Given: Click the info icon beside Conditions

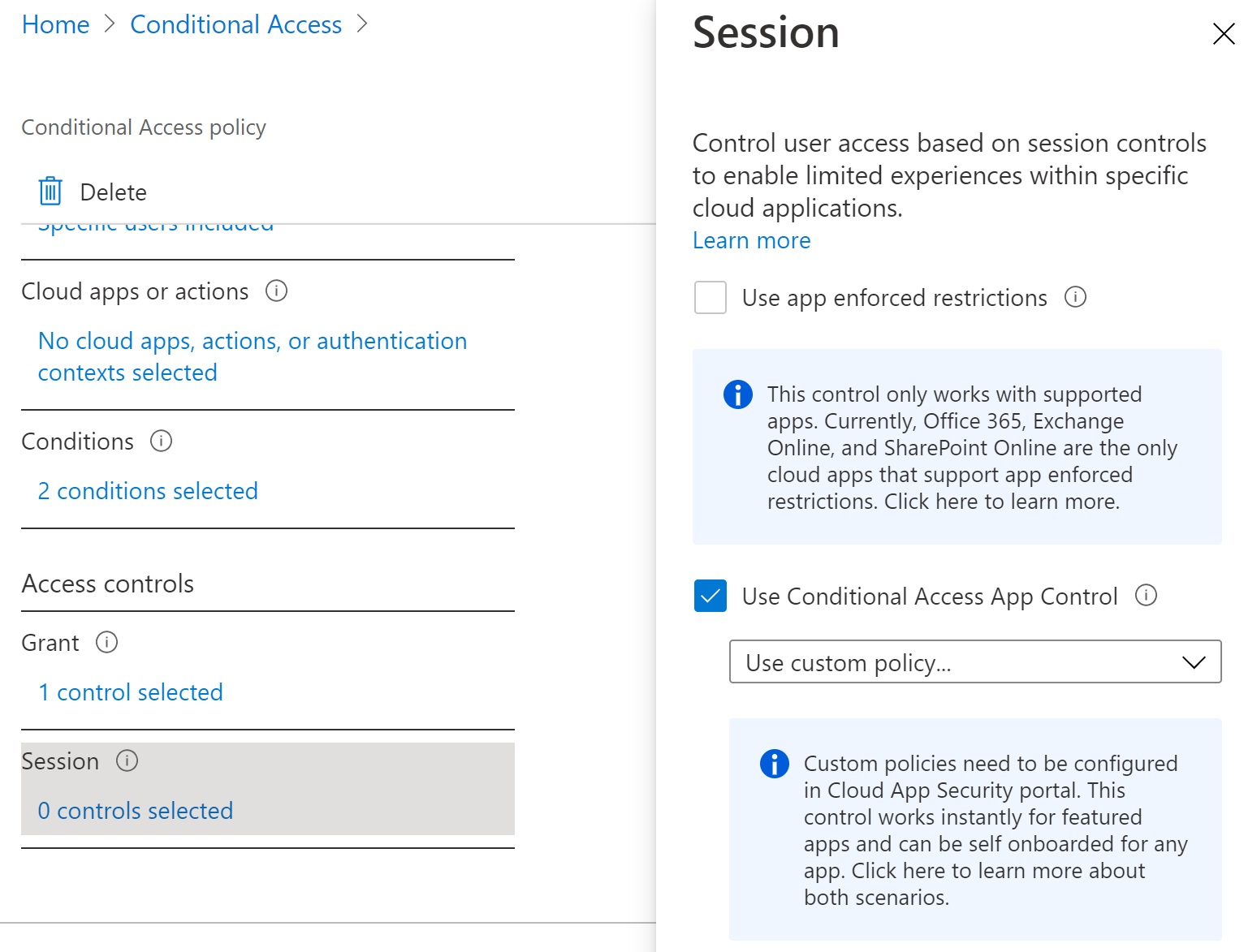Looking at the screenshot, I should [162, 442].
